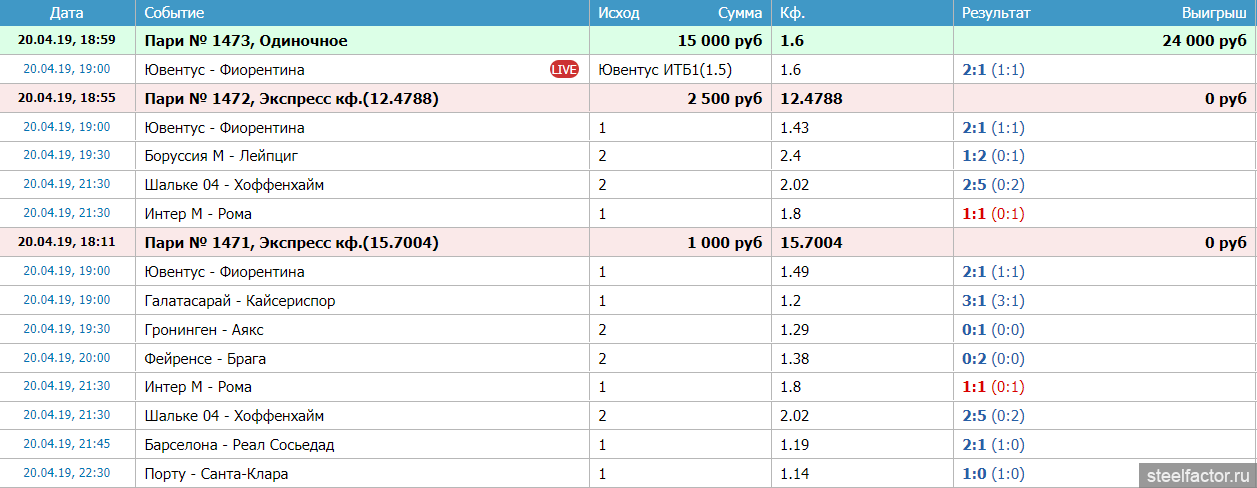
Task: Click the Кф. column header
Action: pyautogui.click(x=792, y=13)
